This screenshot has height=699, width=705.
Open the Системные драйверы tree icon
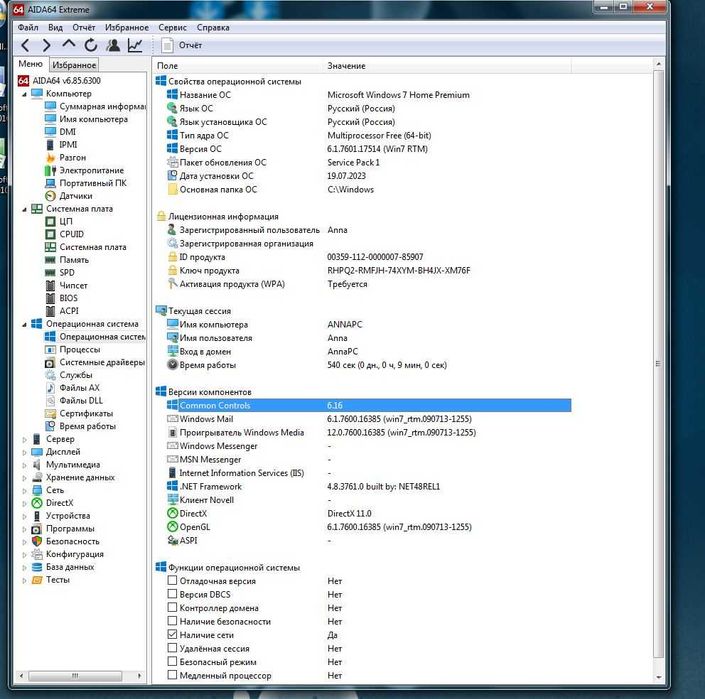(50, 362)
